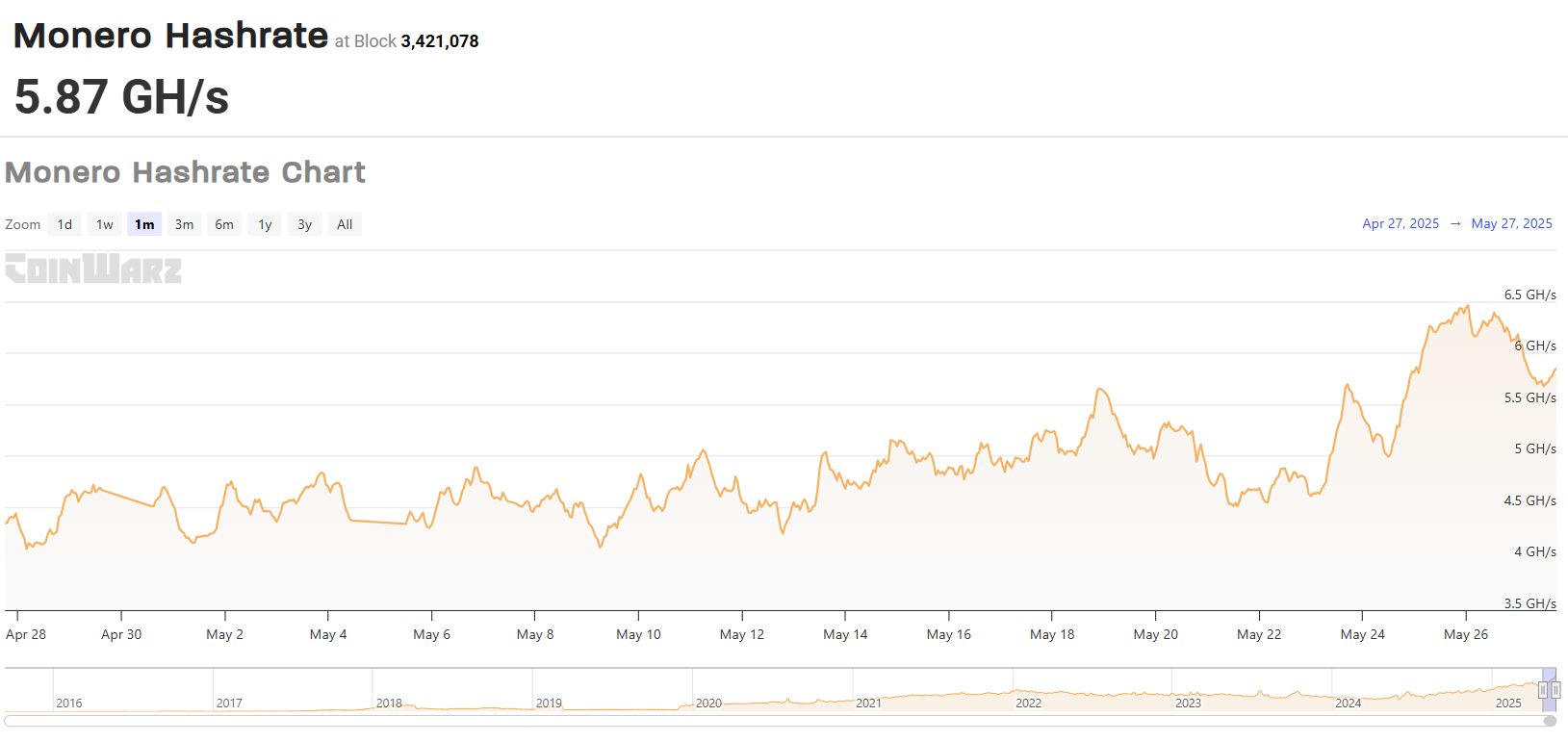Click the navigator right range handle

[x=1555, y=690]
